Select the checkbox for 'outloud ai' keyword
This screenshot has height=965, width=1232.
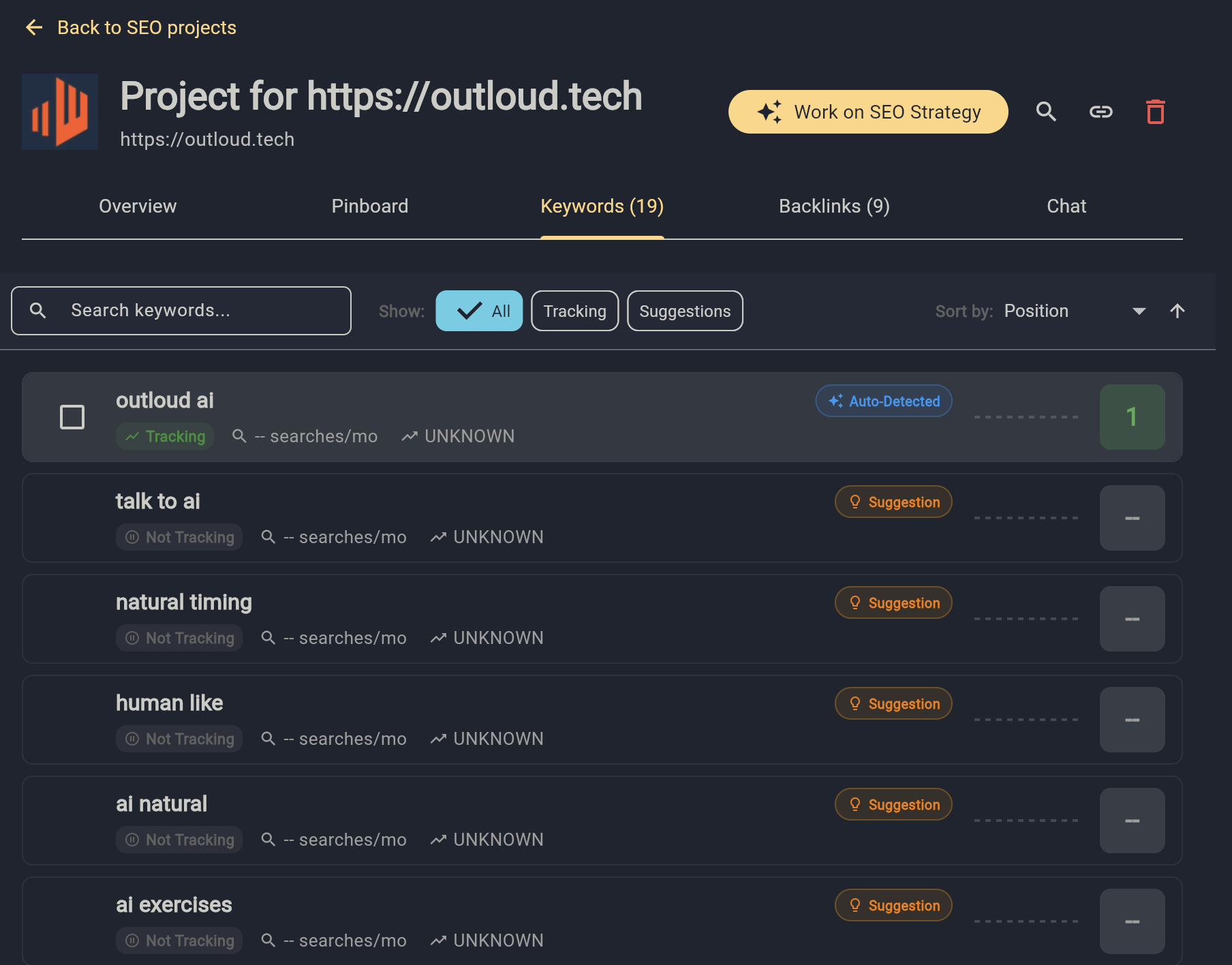(x=72, y=416)
